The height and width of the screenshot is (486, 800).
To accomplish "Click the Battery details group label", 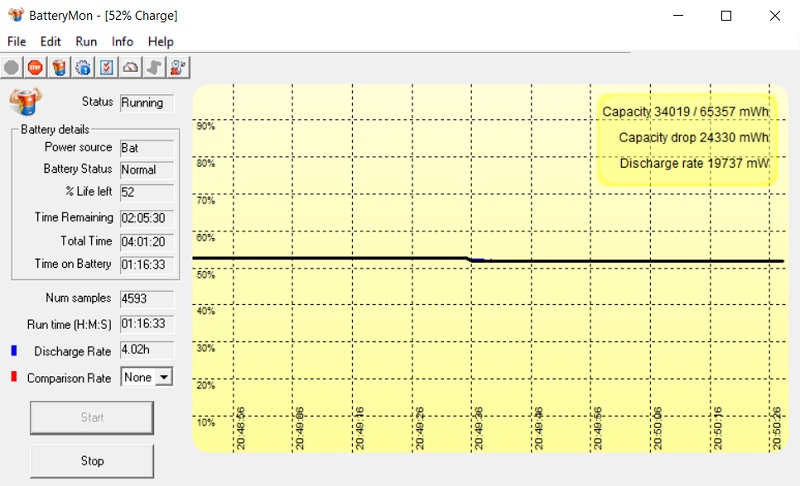I will pos(55,130).
